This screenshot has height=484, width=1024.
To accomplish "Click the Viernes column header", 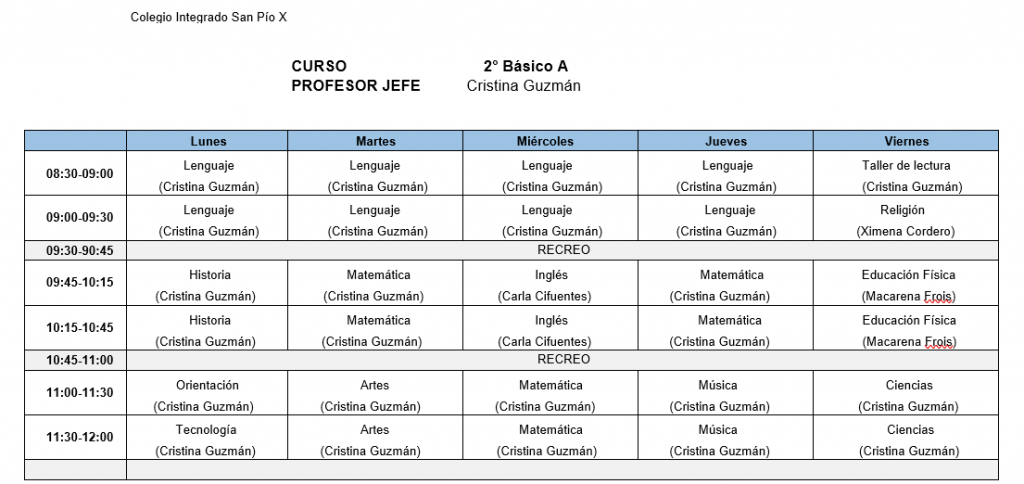I will click(x=906, y=141).
